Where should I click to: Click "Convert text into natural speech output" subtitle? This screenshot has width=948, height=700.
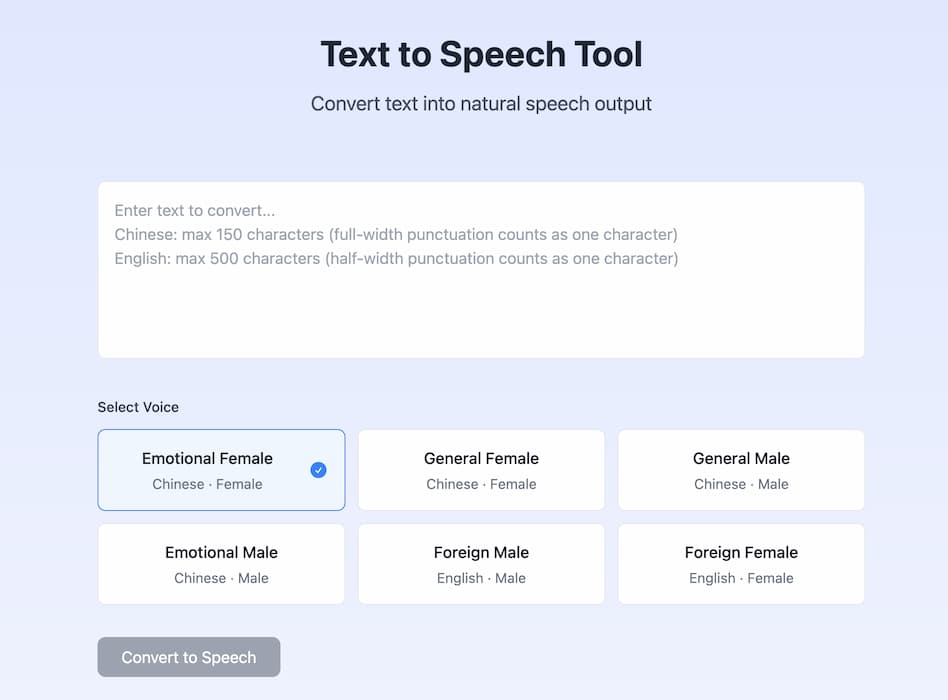pyautogui.click(x=481, y=104)
